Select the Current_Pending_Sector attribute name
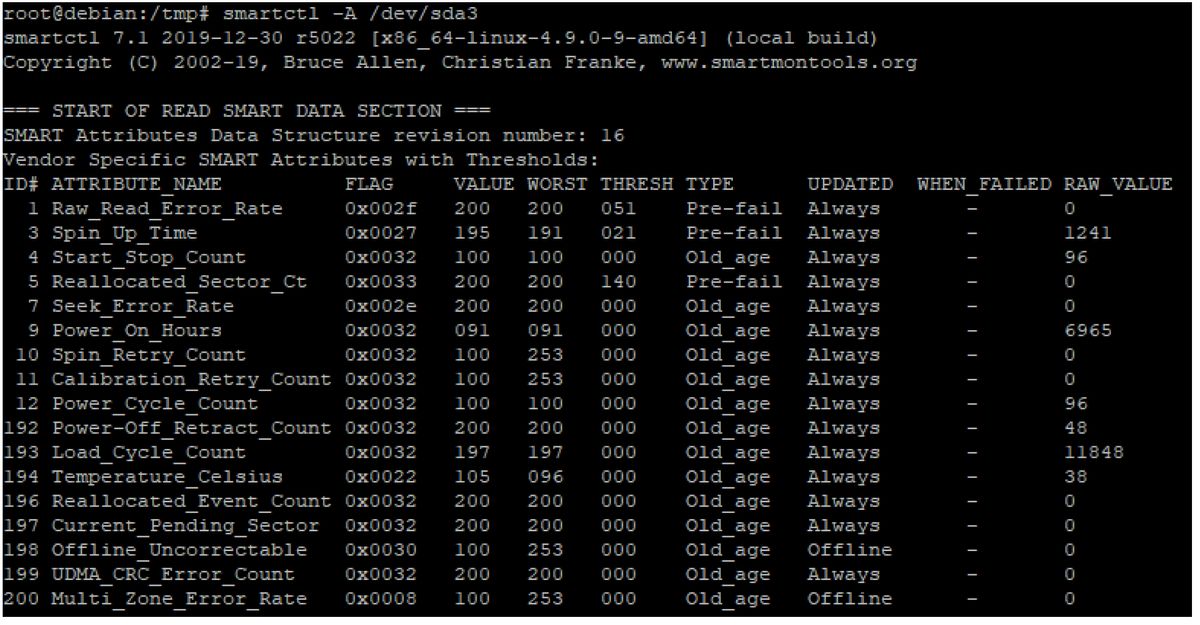Image resolution: width=1200 pixels, height=625 pixels. [186, 526]
